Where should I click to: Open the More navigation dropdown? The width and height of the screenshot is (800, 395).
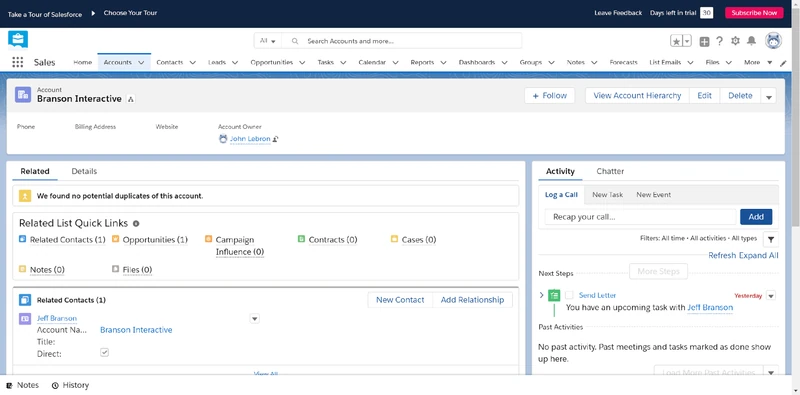758,62
